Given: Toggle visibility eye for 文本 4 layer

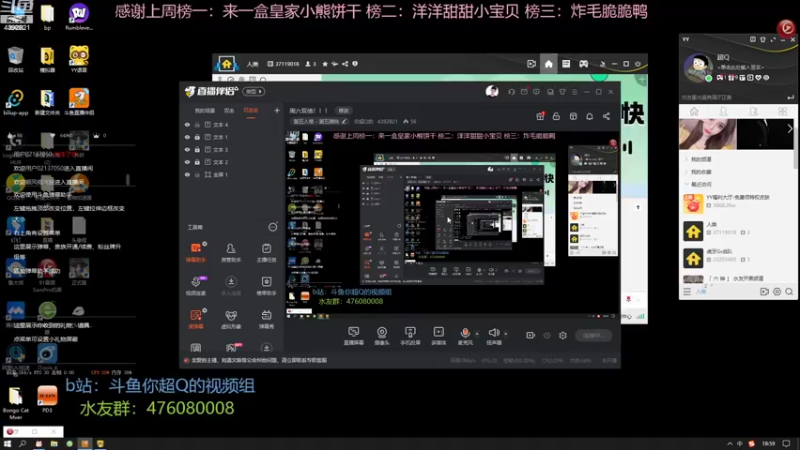Looking at the screenshot, I should (x=187, y=124).
